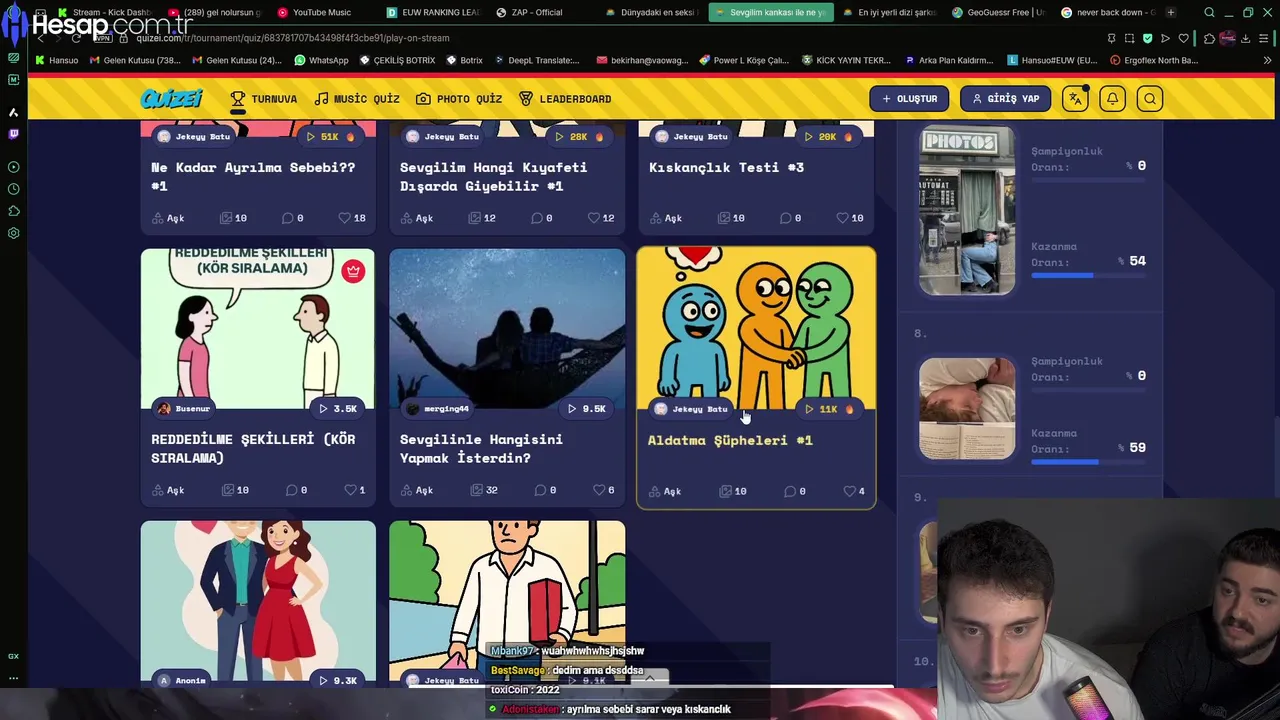Open History clock icon in sidebar
Image resolution: width=1280 pixels, height=720 pixels.
pos(13,189)
